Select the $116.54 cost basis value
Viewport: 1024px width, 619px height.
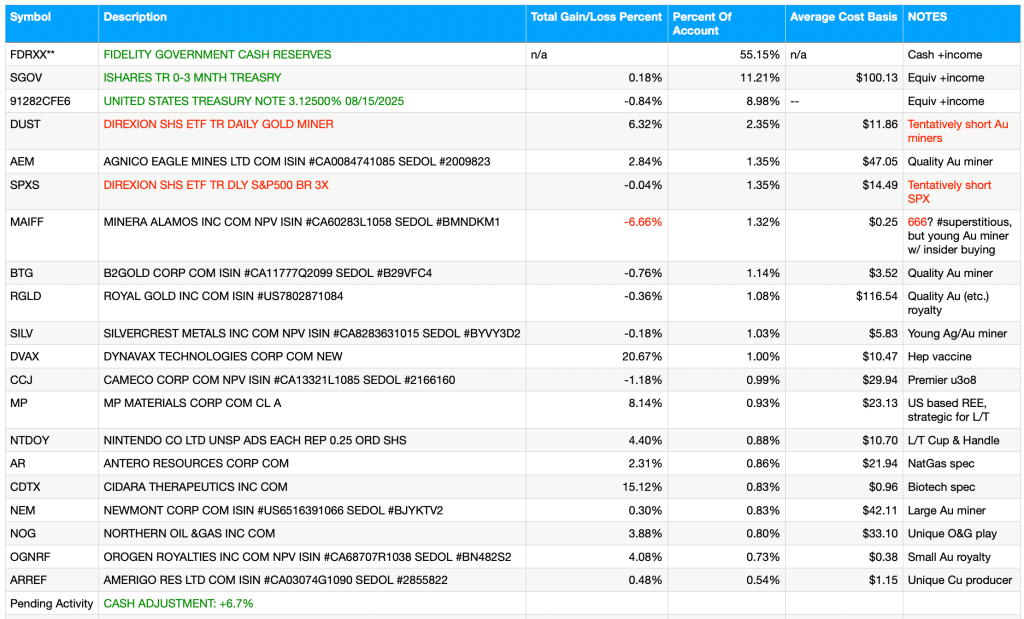coord(877,296)
